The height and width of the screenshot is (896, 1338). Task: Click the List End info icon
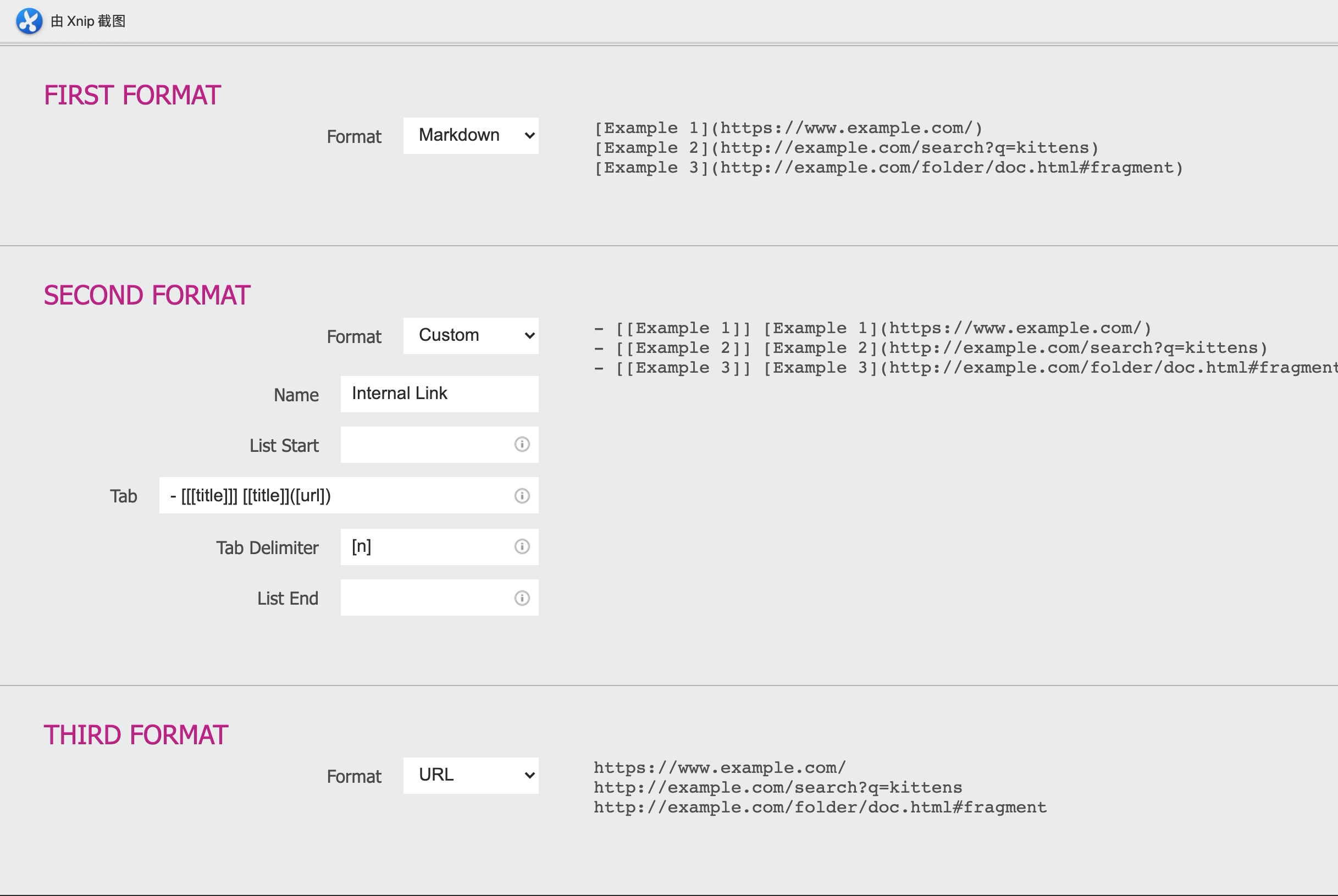(x=522, y=598)
